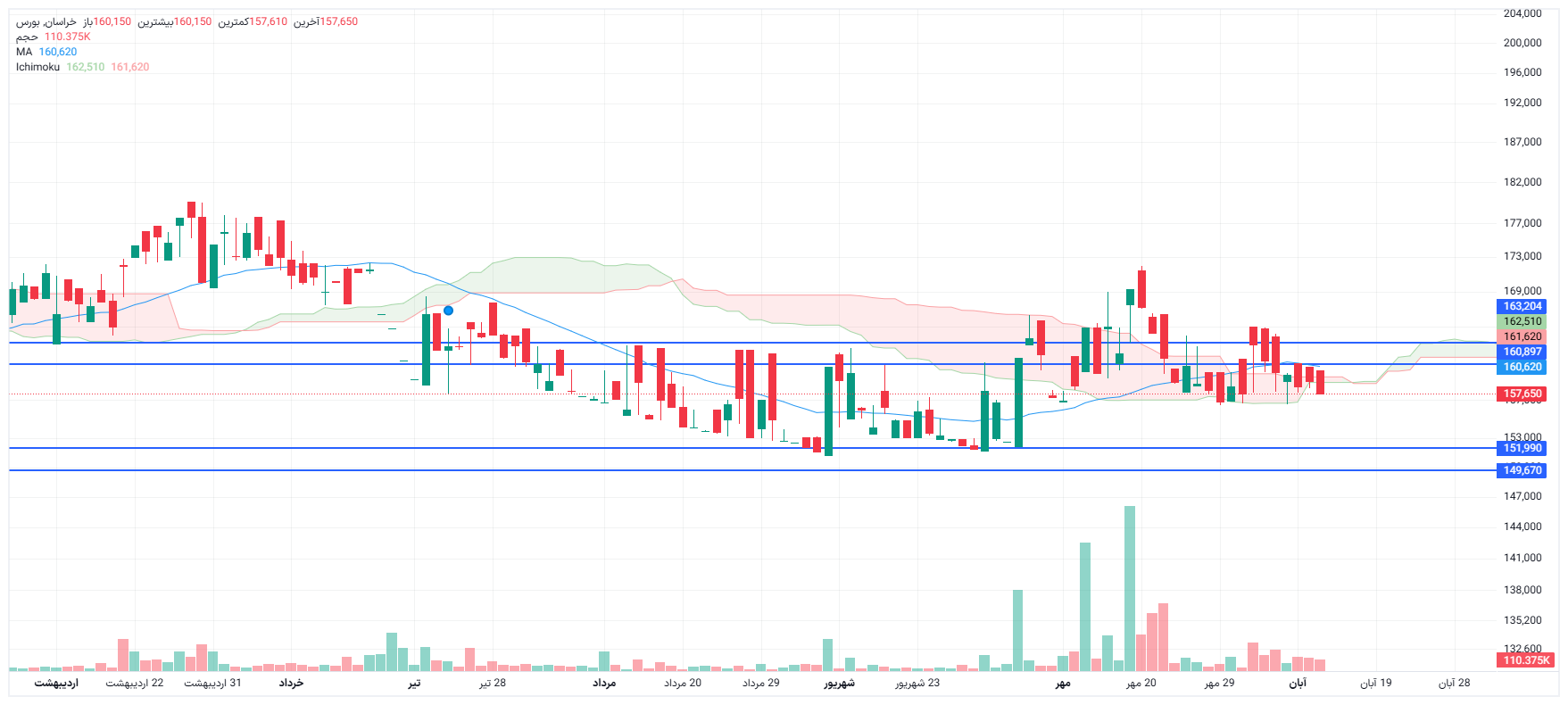Click the مهر month label on time axis
1568x705 pixels.
[1062, 683]
